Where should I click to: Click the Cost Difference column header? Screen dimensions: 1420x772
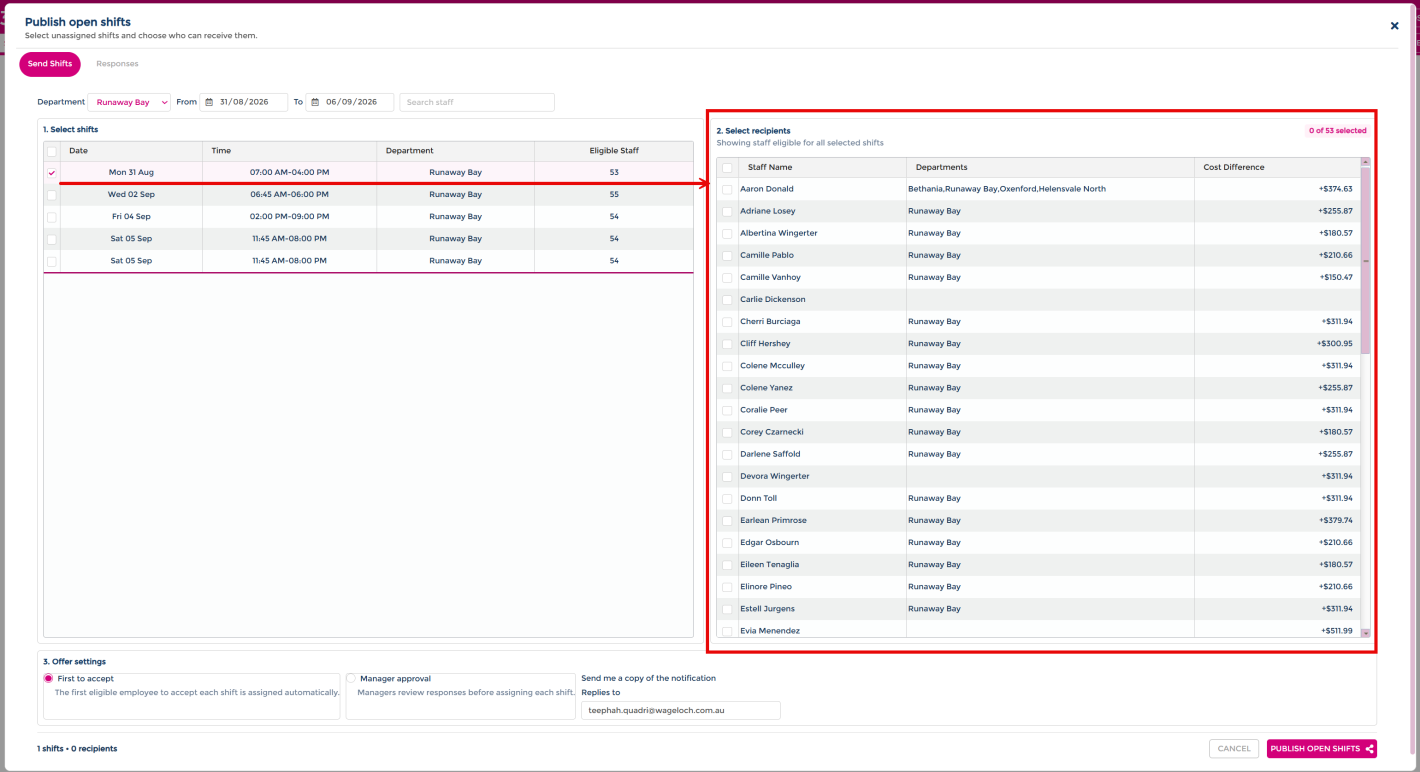(1277, 167)
